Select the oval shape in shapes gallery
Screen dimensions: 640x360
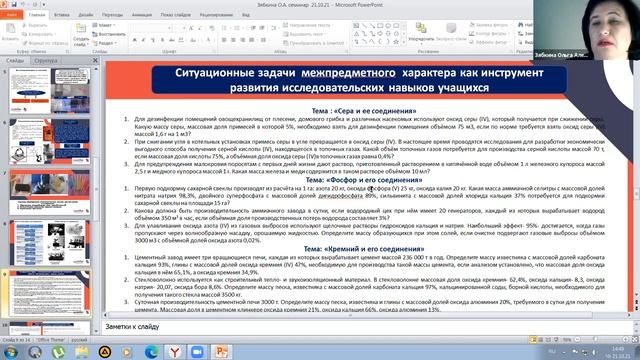pos(388,26)
